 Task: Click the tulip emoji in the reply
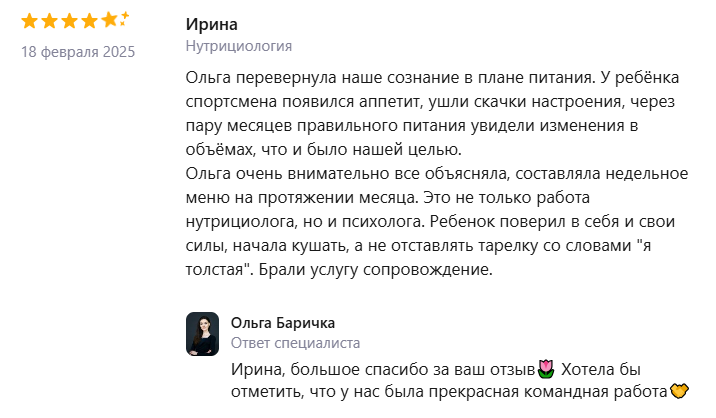point(546,369)
